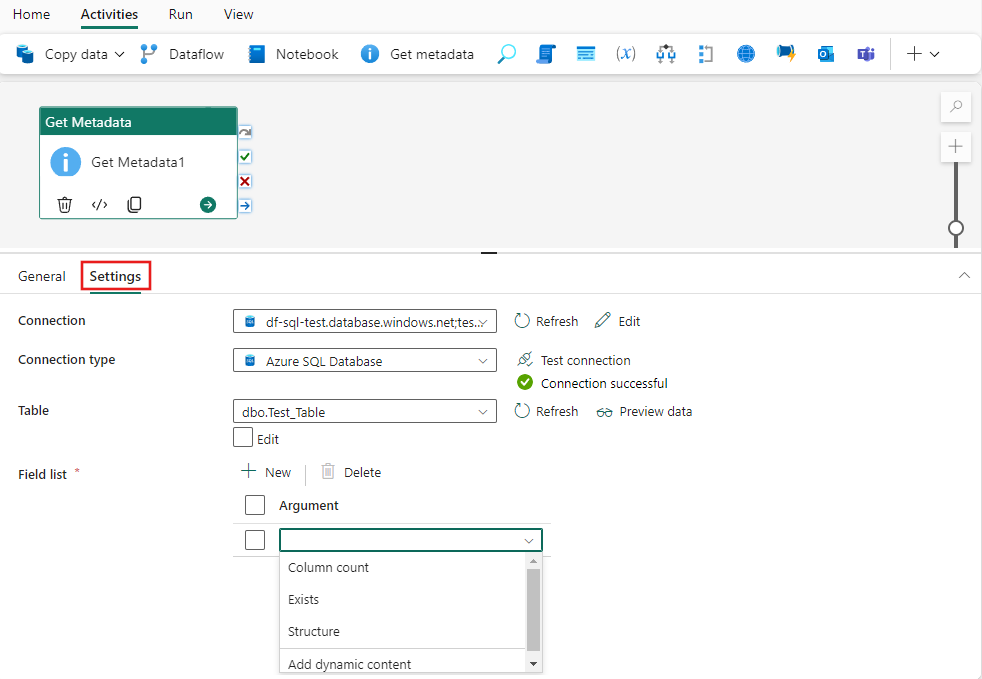Click the Outlook activity icon

pos(826,53)
